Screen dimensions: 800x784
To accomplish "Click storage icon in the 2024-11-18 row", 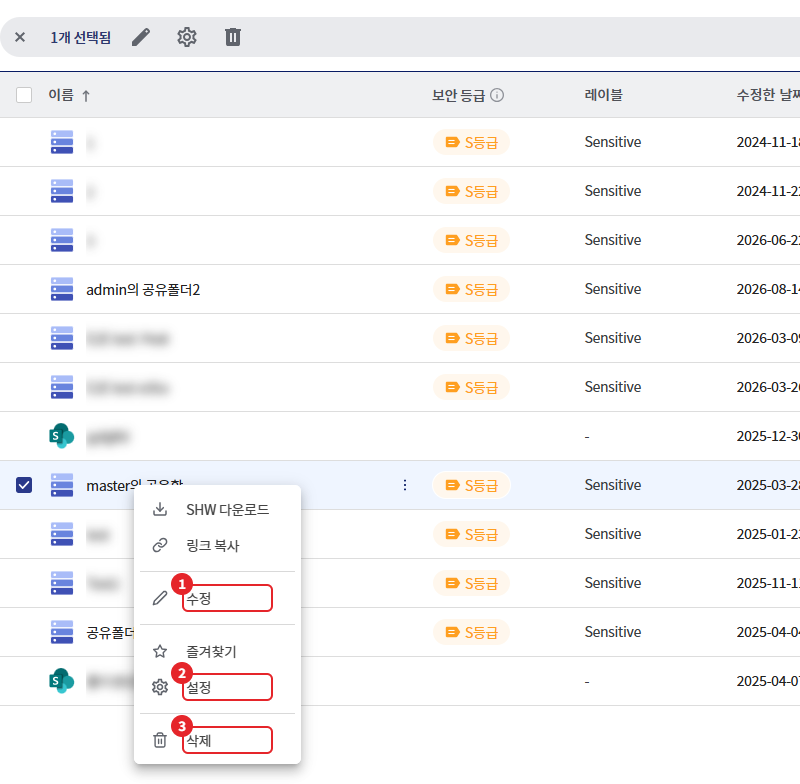I will click(62, 142).
